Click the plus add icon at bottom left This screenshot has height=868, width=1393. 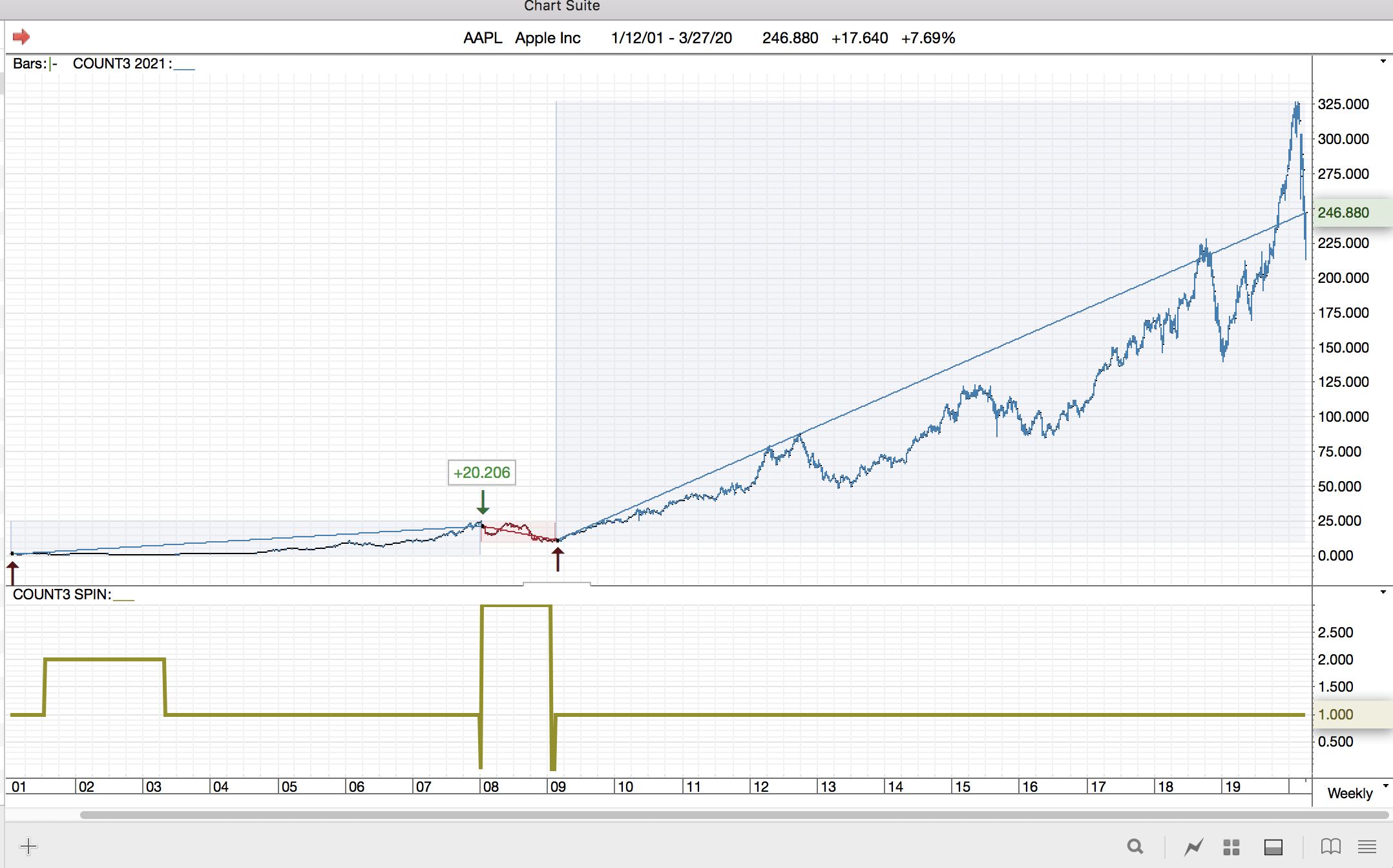28,846
